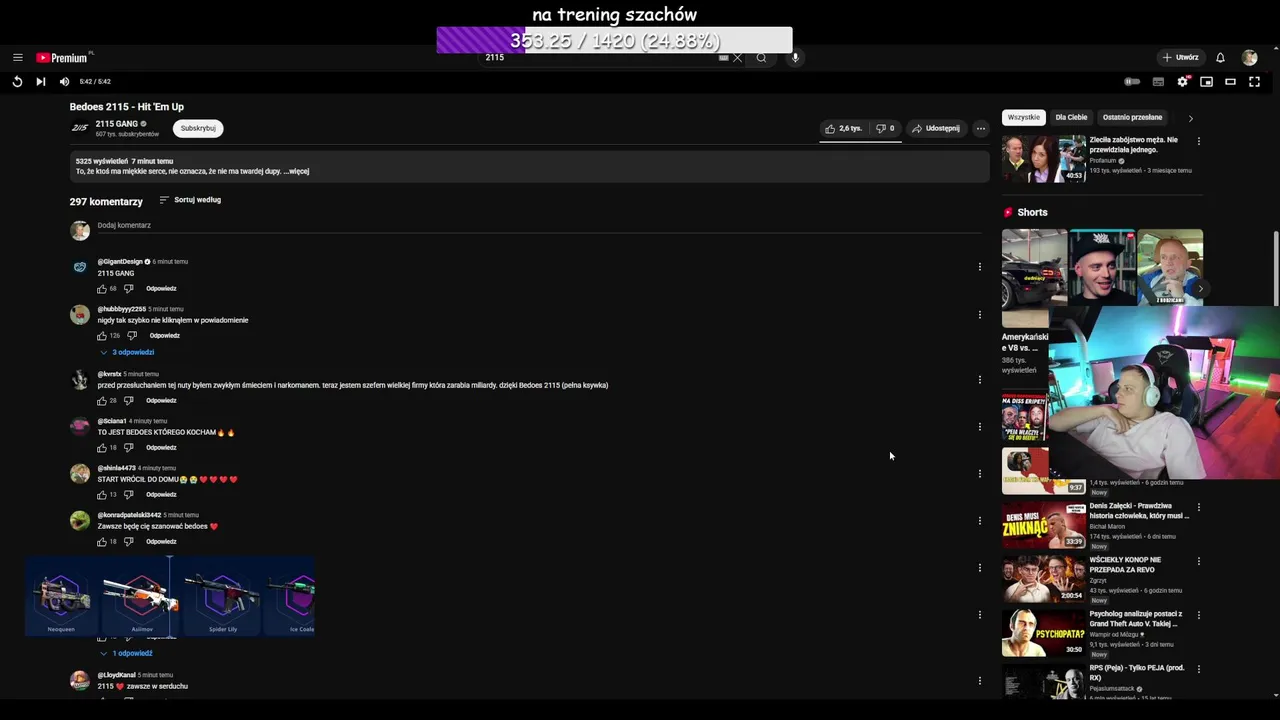Image resolution: width=1280 pixels, height=720 pixels.
Task: Like the @kvrstx comment
Action: 102,401
